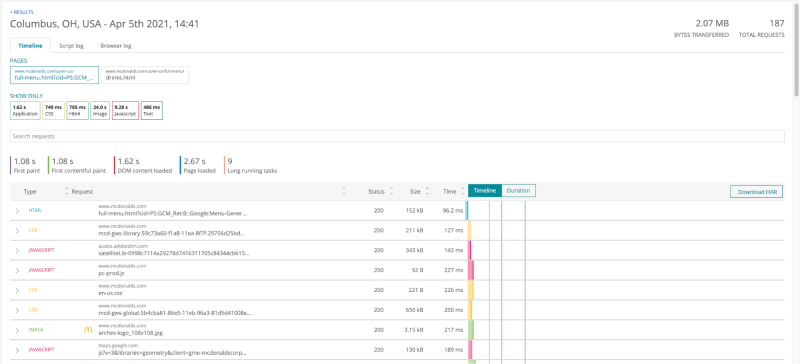This screenshot has width=800, height=364.
Task: Open the Timeline tab
Action: [30, 45]
